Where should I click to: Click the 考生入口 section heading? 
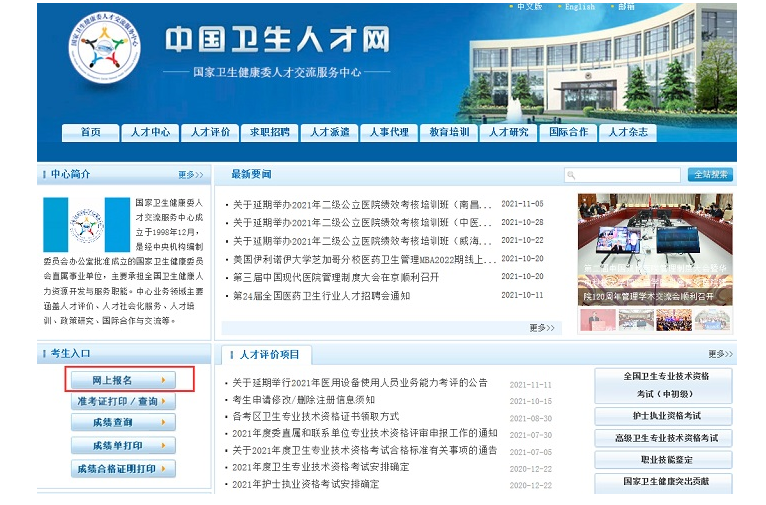[x=71, y=354]
